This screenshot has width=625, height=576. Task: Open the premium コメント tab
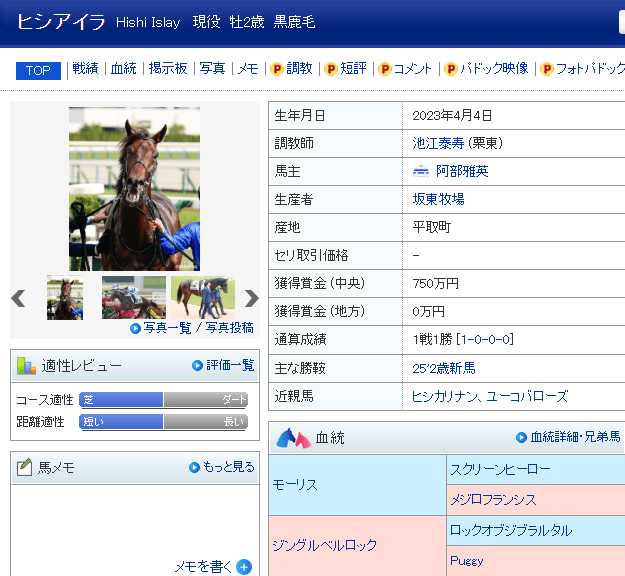coord(412,69)
